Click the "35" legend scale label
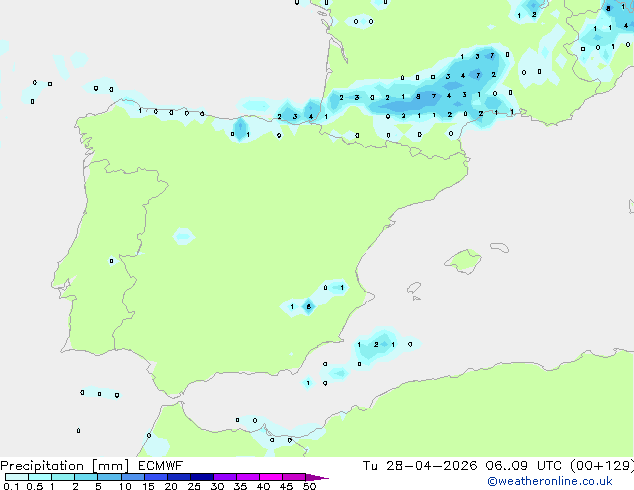Viewport: 634px width, 490px height. tap(240, 486)
